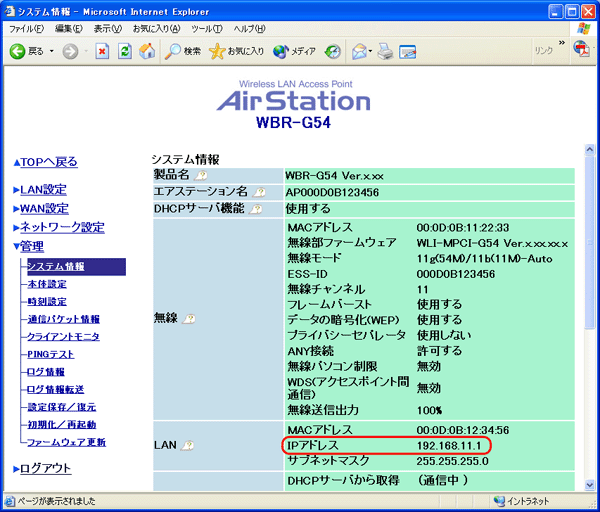600x512 pixels.
Task: Click the page scrollbar down arrow
Action: click(590, 486)
